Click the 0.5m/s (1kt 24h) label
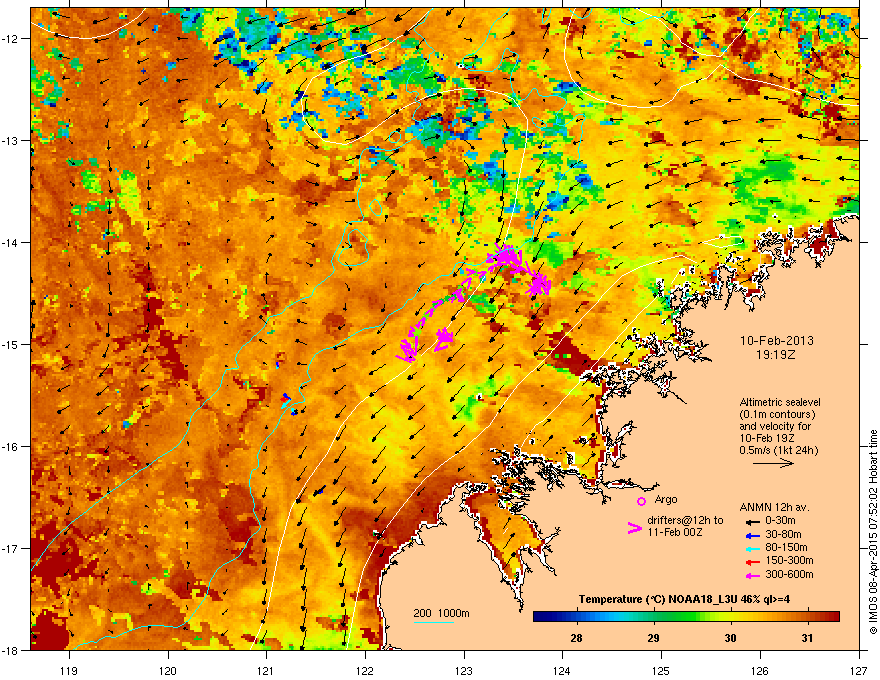This screenshot has width=880, height=680. (x=779, y=450)
